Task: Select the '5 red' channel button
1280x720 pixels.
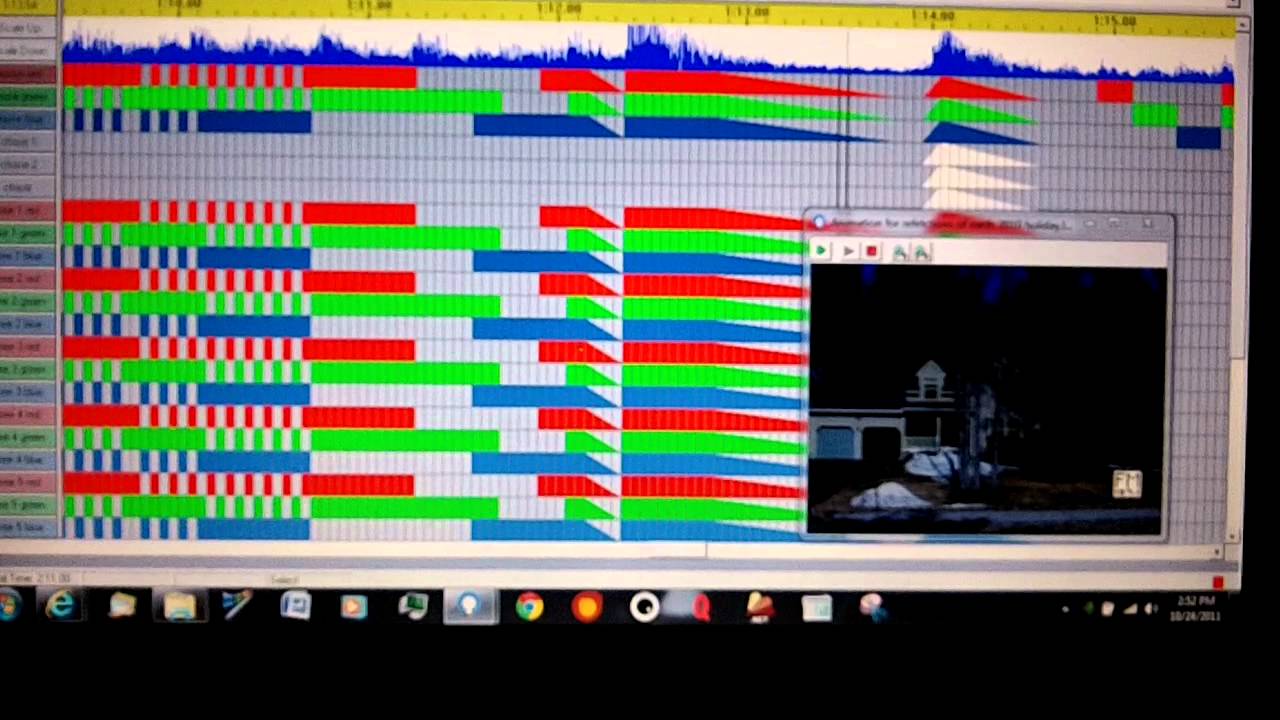Action: [x=28, y=483]
